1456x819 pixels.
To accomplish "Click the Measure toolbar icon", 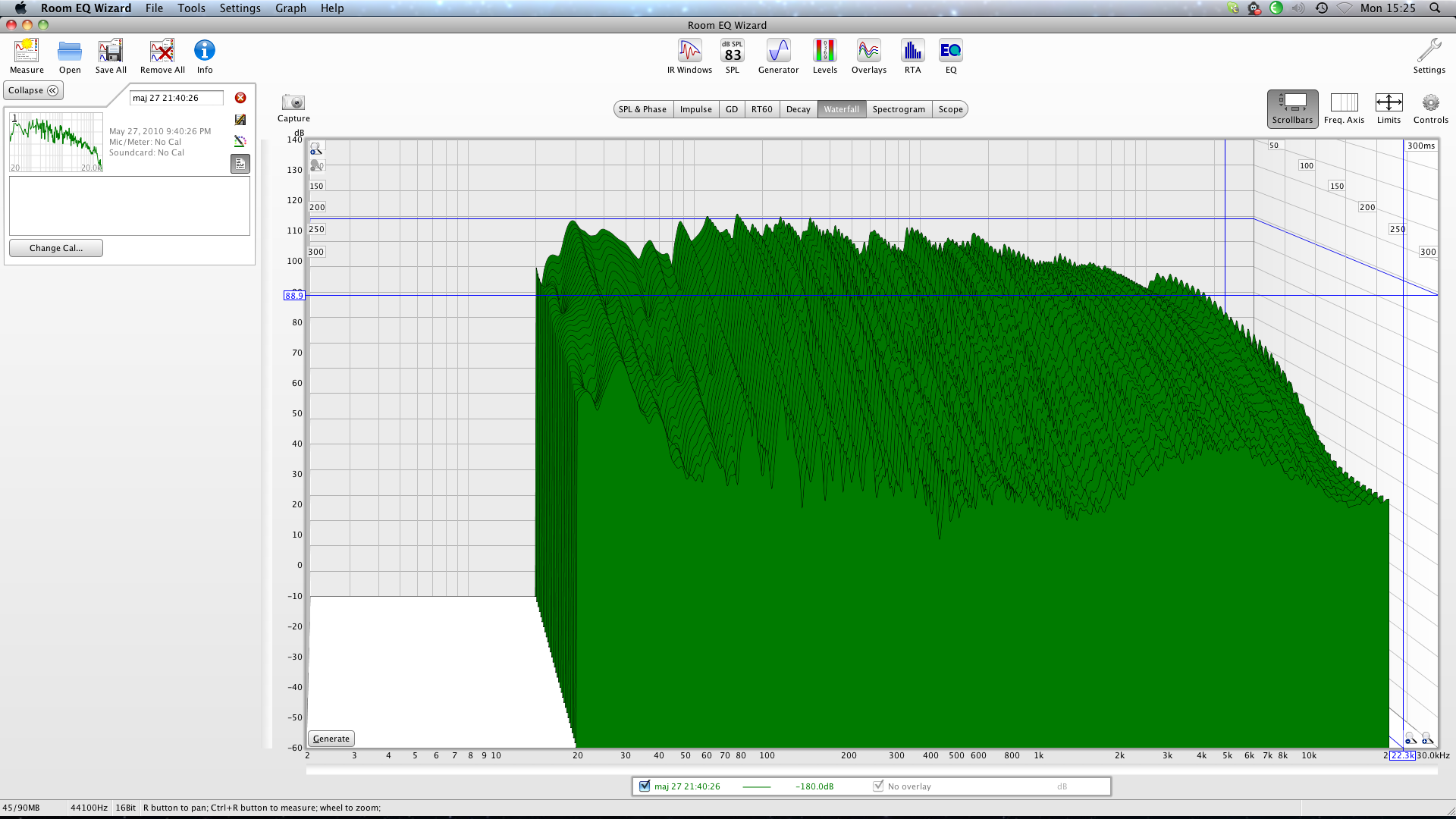I will point(27,52).
